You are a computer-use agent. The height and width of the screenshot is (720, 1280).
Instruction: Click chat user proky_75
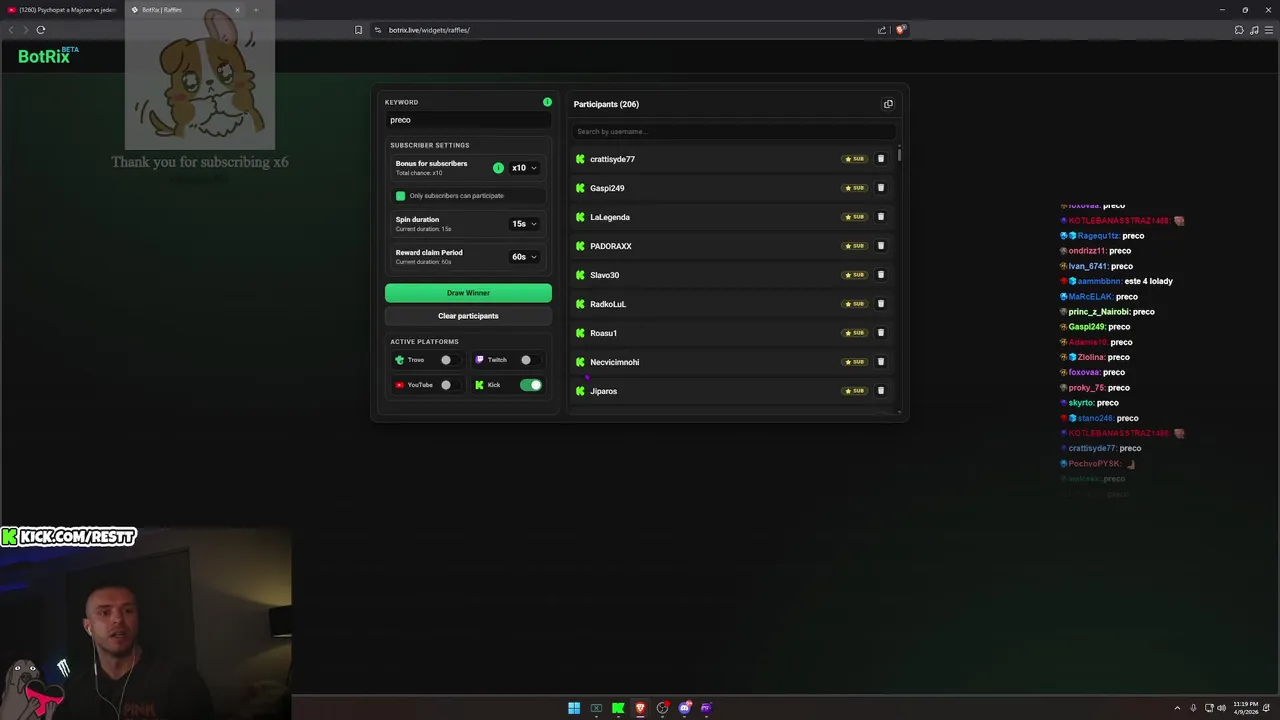(x=1085, y=388)
